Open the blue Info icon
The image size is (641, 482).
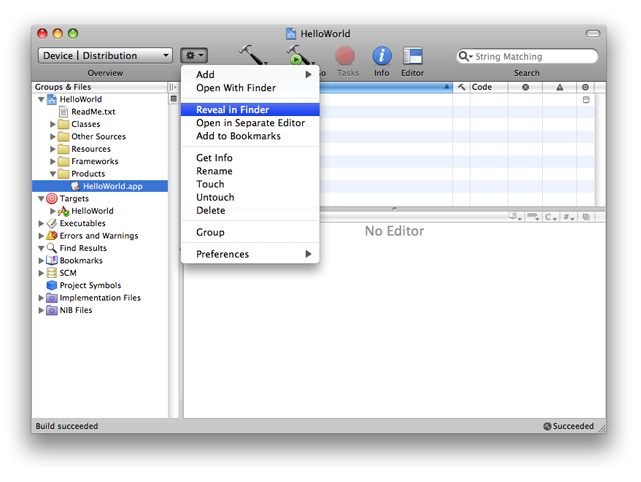[x=382, y=56]
